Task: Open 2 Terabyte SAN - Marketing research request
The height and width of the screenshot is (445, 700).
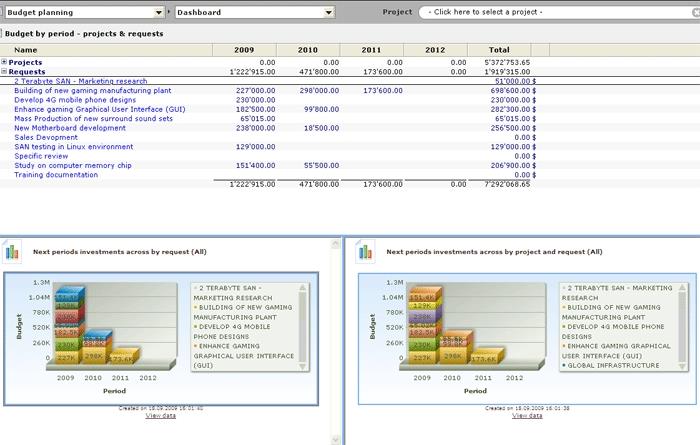Action: pos(80,81)
